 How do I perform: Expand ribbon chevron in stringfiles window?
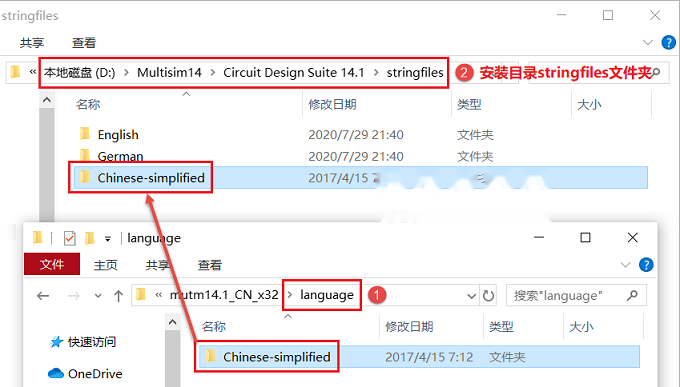click(x=647, y=43)
